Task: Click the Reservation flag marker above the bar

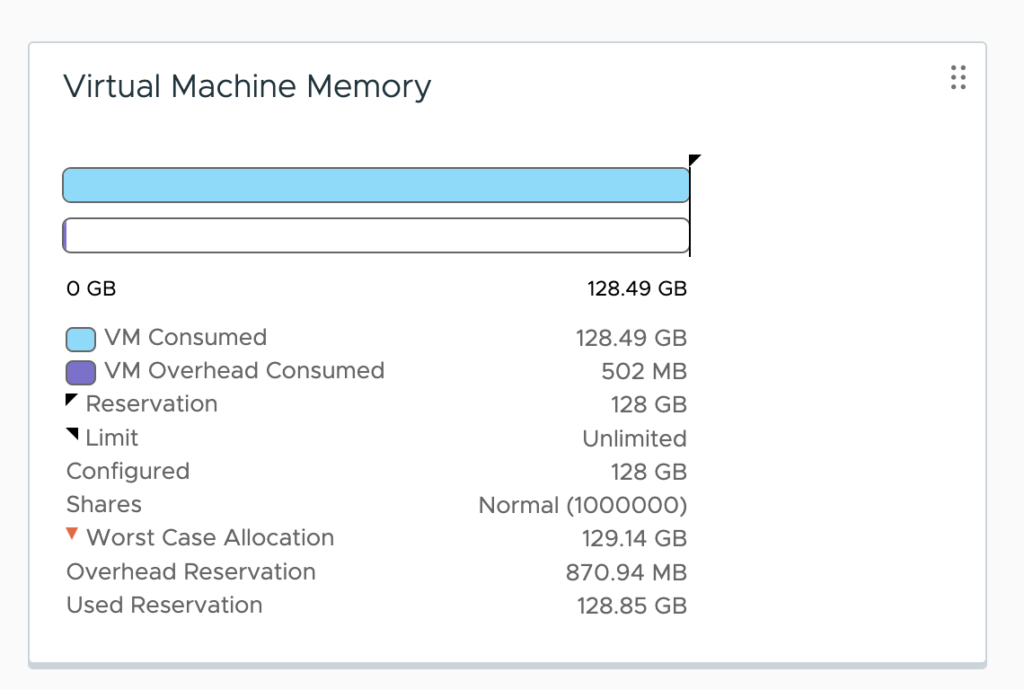Action: pyautogui.click(x=695, y=159)
